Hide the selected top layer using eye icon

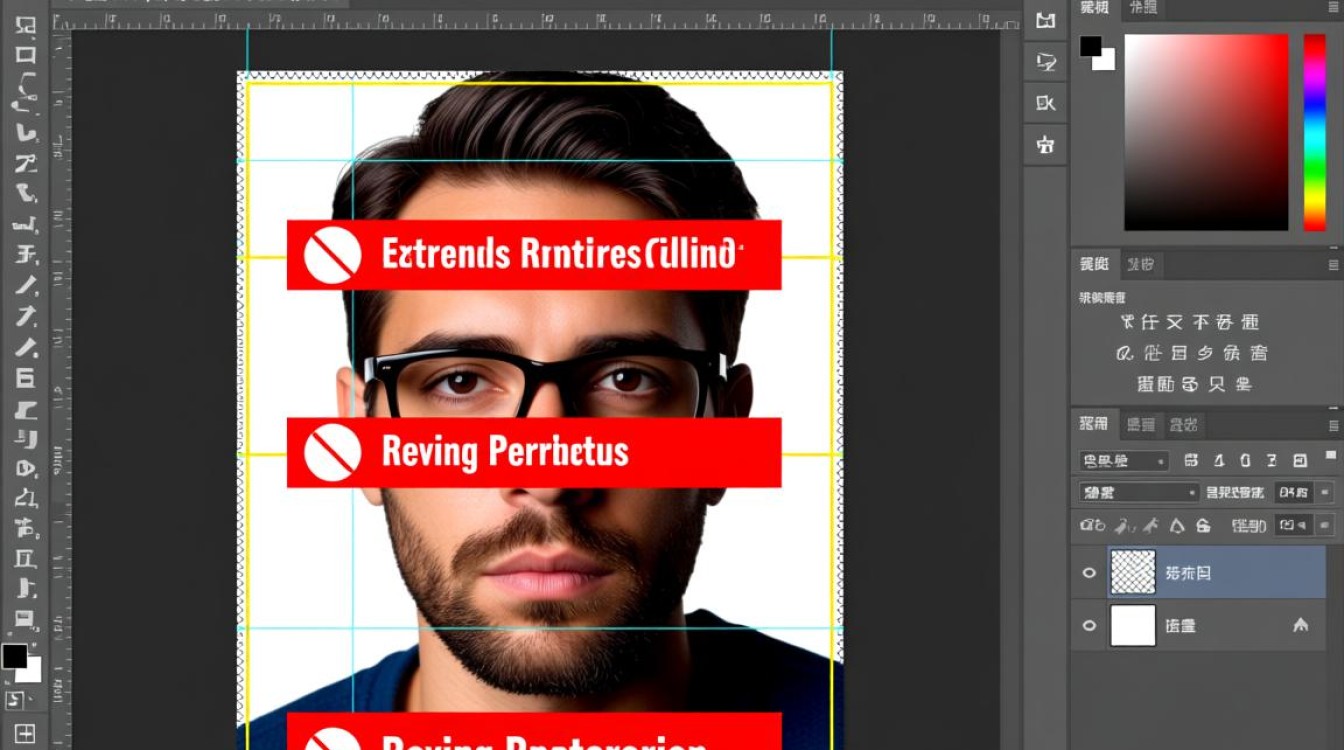(1089, 573)
